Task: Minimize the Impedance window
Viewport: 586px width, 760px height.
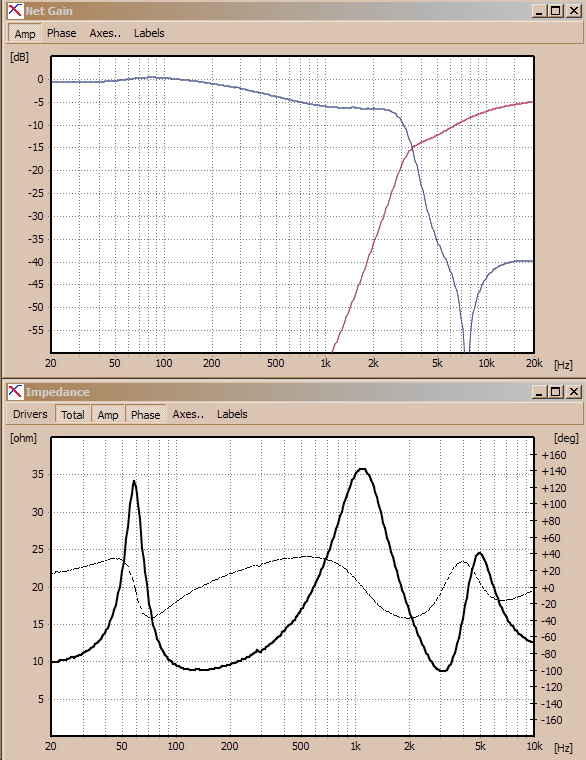Action: [x=539, y=392]
